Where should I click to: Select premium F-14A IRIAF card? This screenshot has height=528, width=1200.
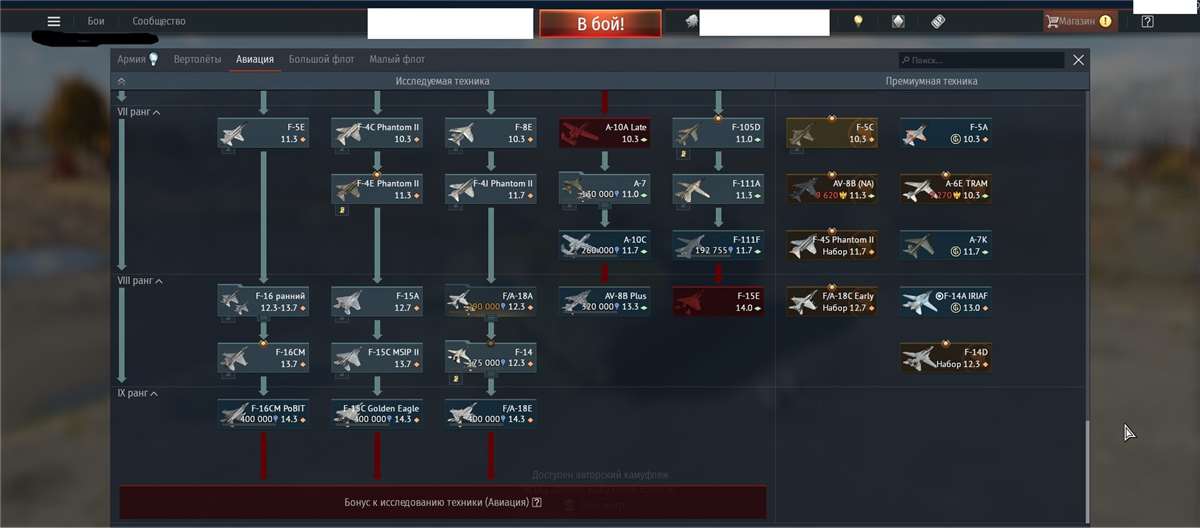[946, 301]
